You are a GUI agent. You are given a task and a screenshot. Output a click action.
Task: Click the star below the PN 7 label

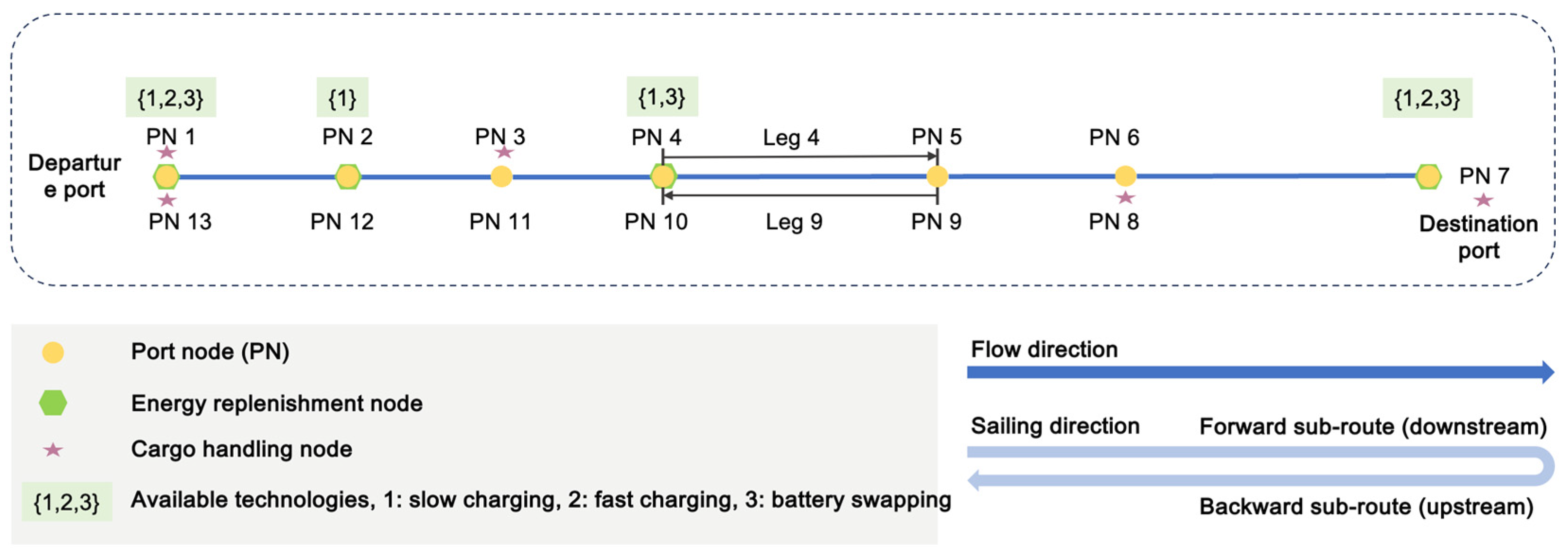1483,200
